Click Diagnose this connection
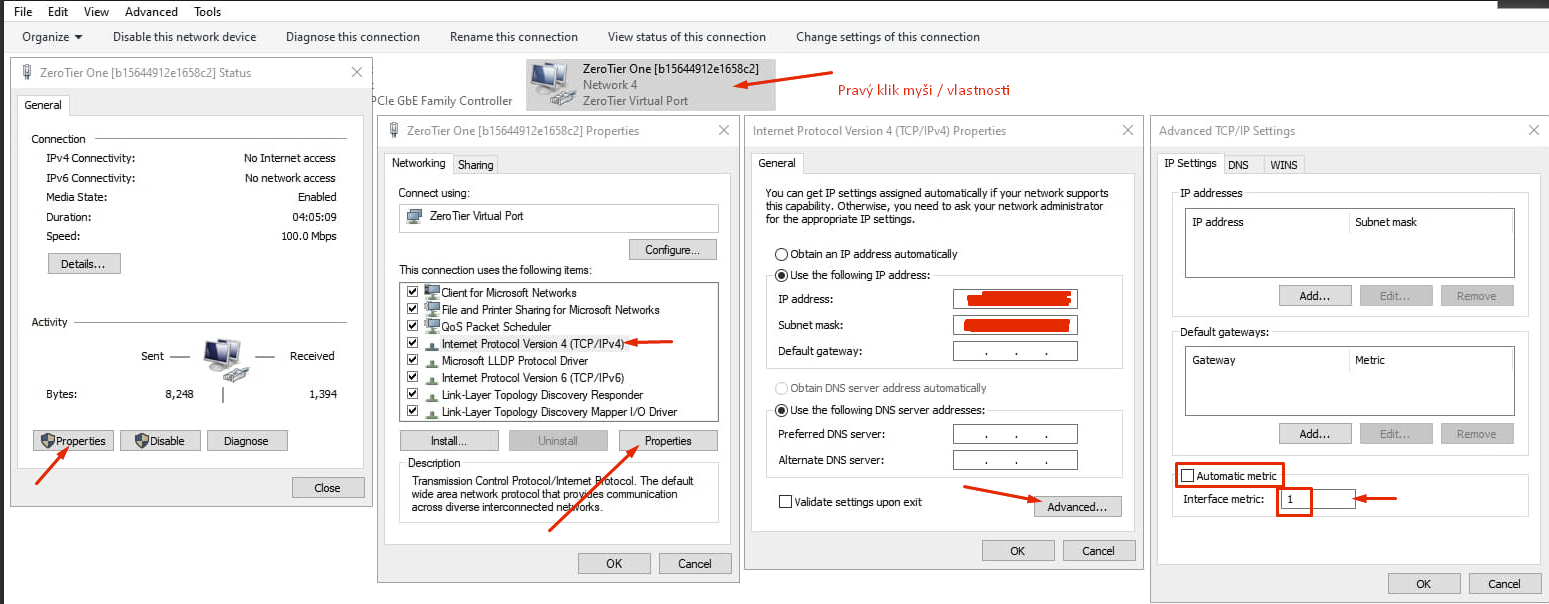 coord(353,37)
